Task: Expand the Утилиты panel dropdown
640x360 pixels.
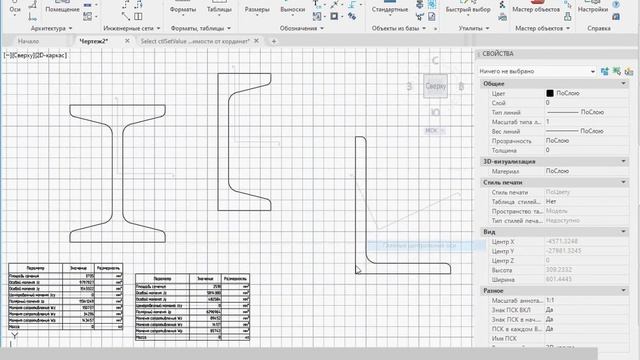Action: click(487, 28)
